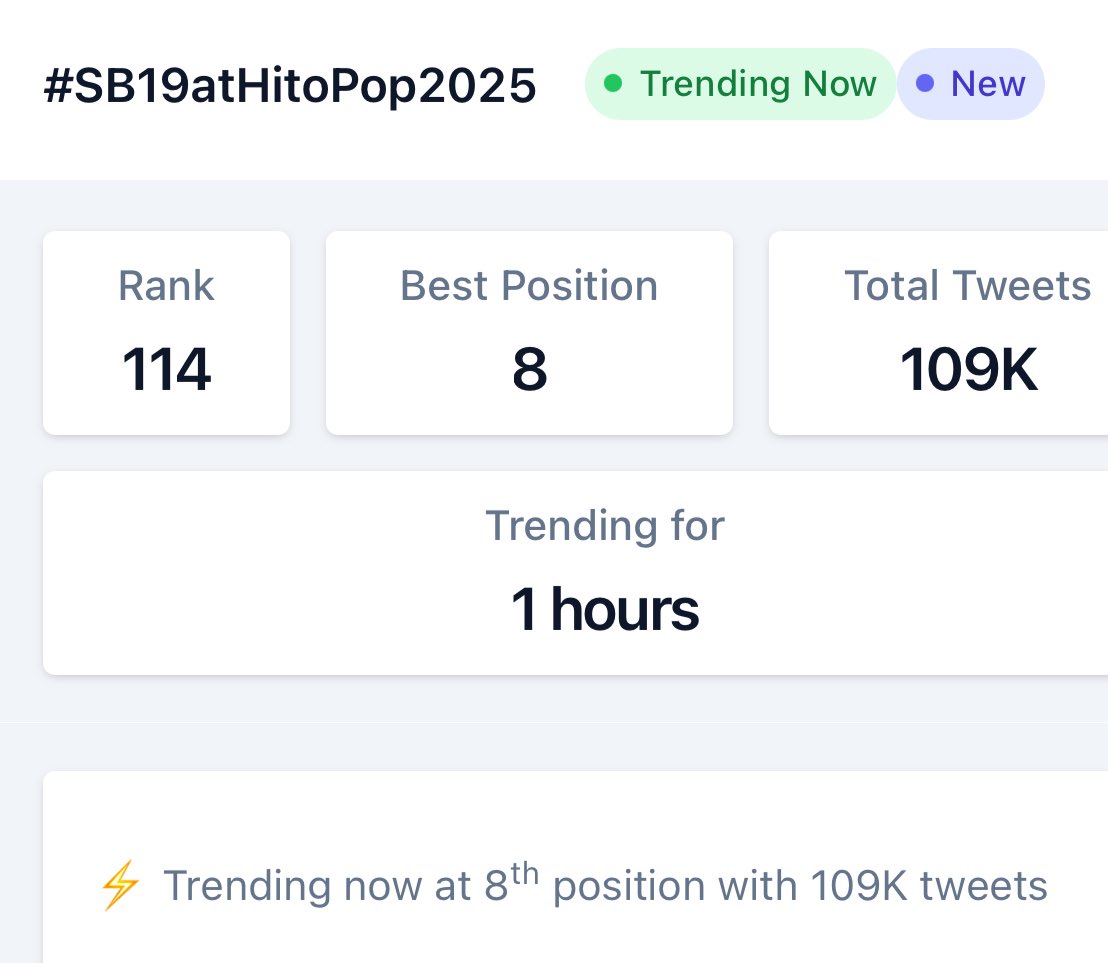Click the rank value 114

[166, 369]
